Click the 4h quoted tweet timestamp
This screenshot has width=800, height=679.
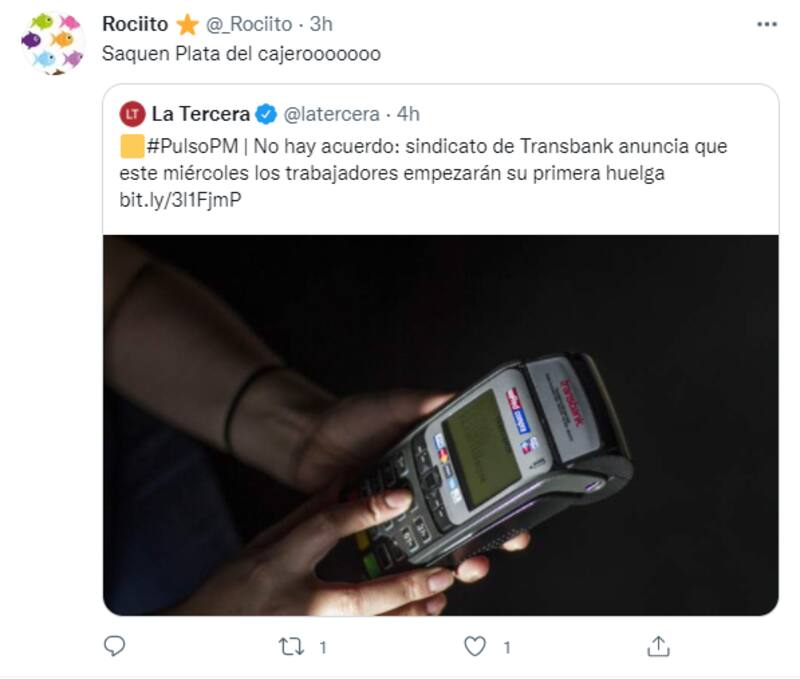point(408,114)
